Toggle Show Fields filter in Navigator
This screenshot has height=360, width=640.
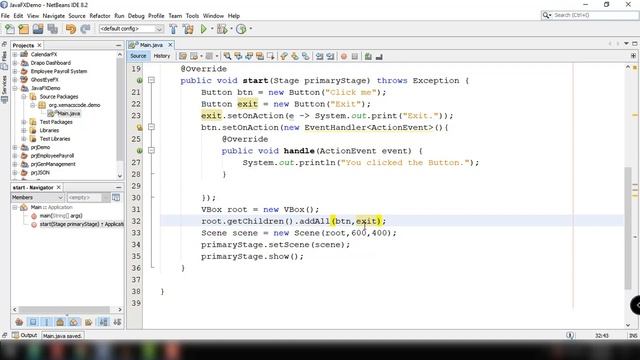click(x=33, y=322)
